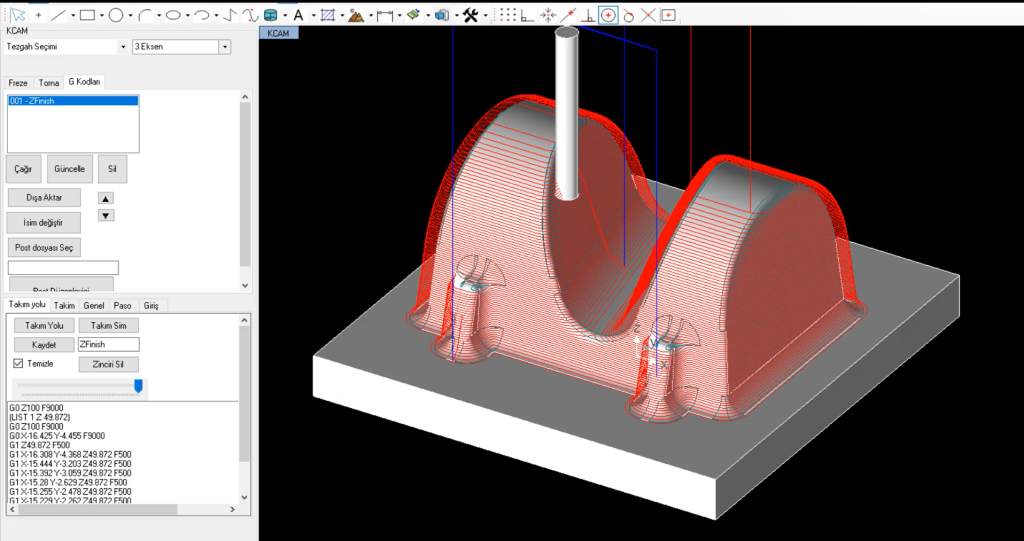The image size is (1024, 541).
Task: Click the Takım Sim button
Action: [108, 325]
